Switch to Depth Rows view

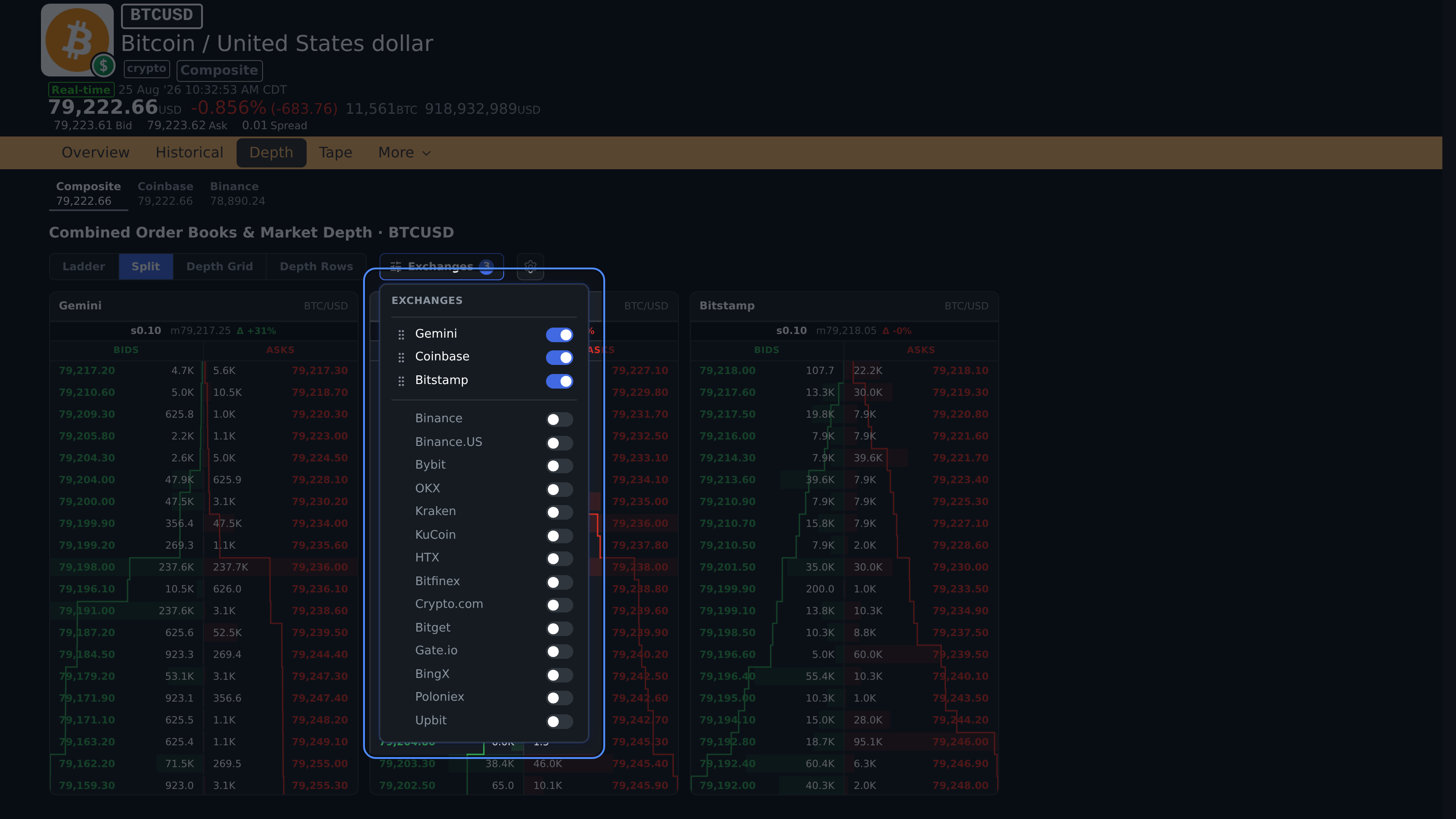[316, 266]
